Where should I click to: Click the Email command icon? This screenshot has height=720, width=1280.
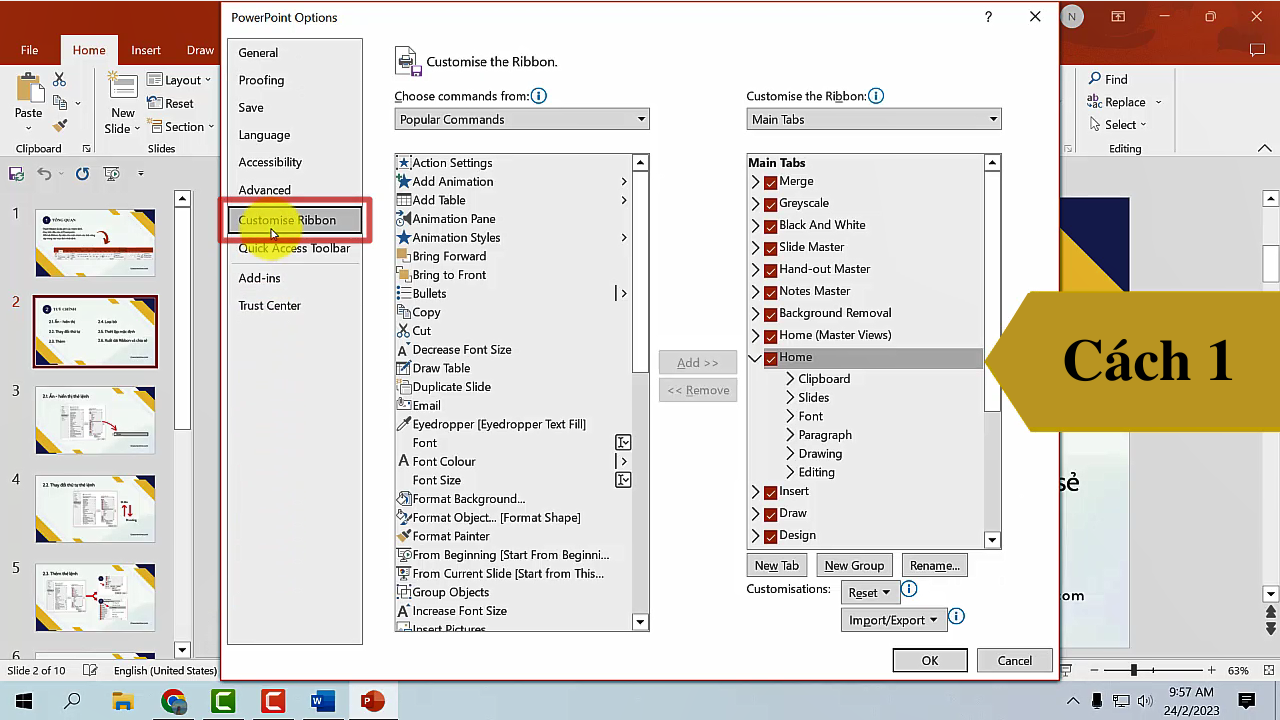pos(404,405)
